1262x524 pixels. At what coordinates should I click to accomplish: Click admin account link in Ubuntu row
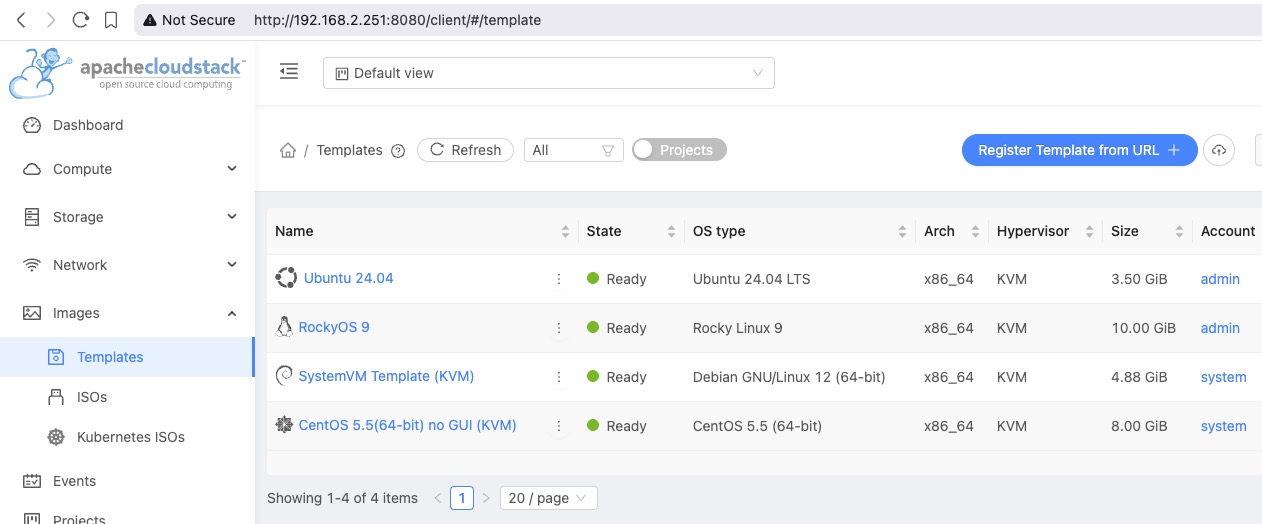1220,279
